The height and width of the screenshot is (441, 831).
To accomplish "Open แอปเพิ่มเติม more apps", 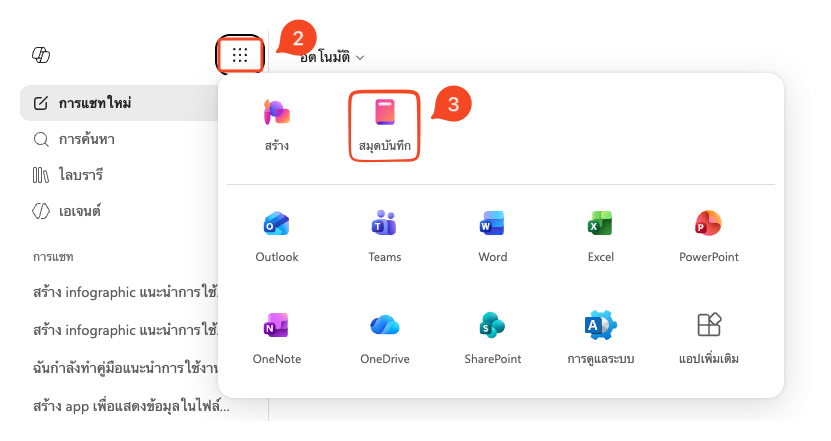I will point(709,338).
